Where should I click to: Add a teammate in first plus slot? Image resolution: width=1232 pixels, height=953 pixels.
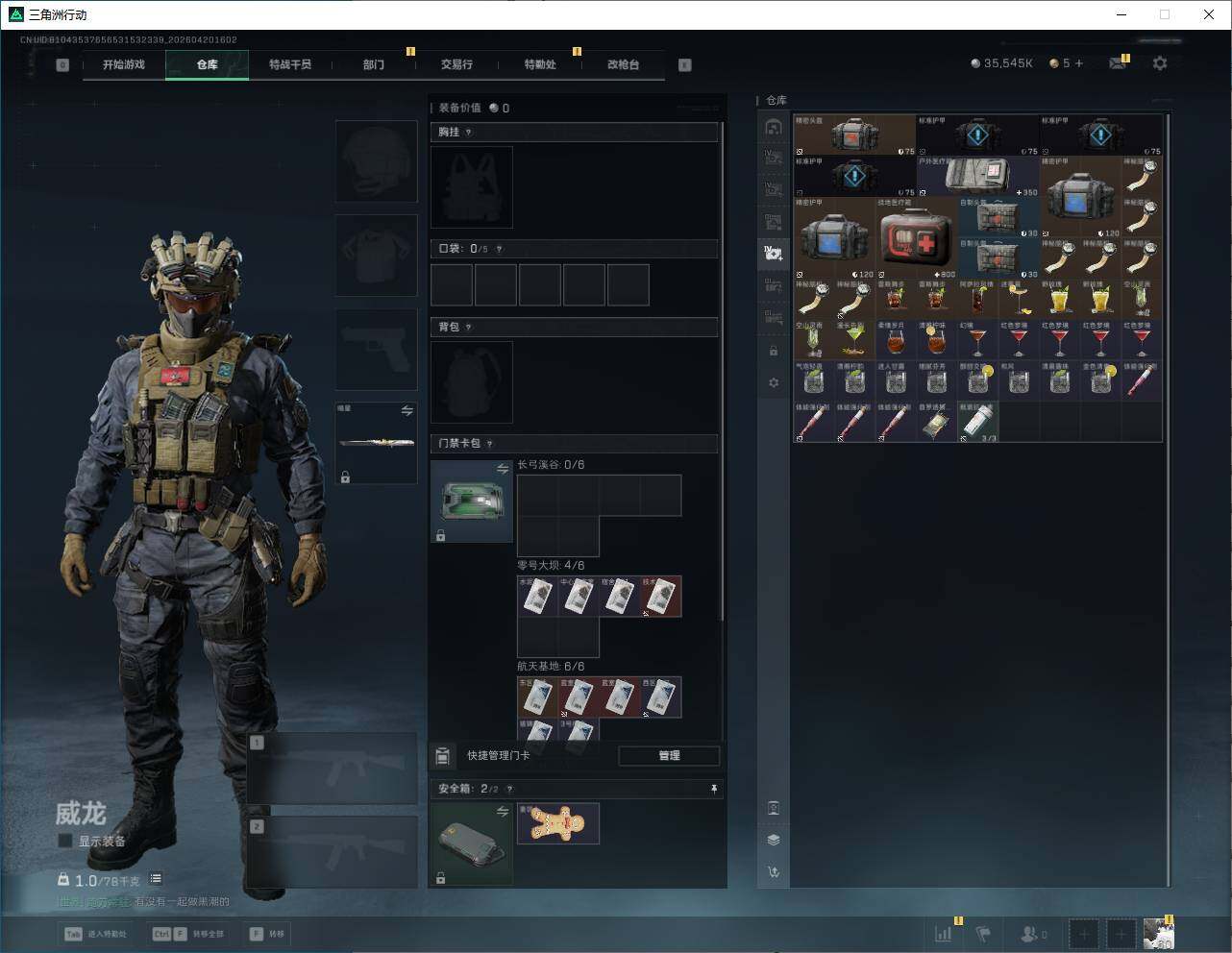coord(1084,934)
